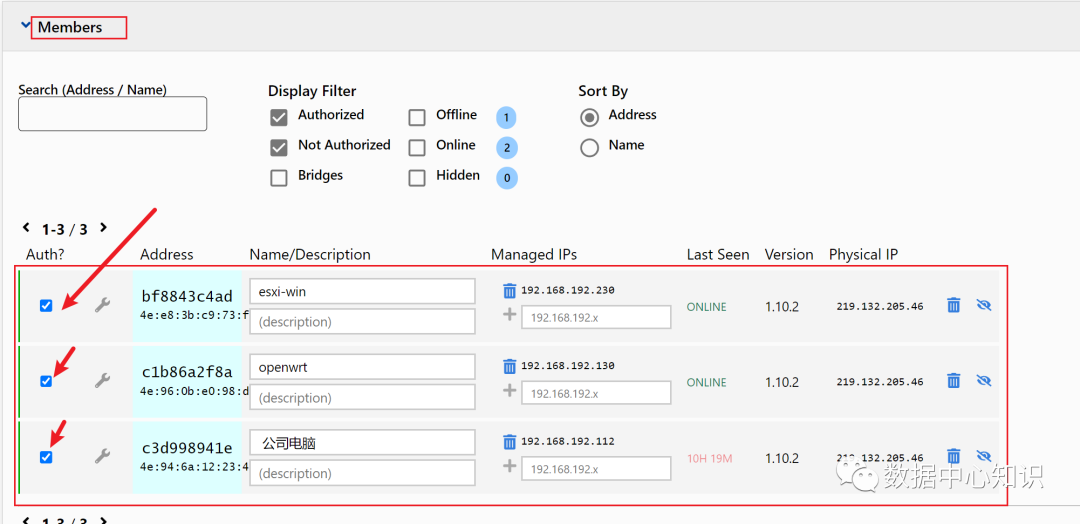Edit the esxi-win name field

(362, 291)
